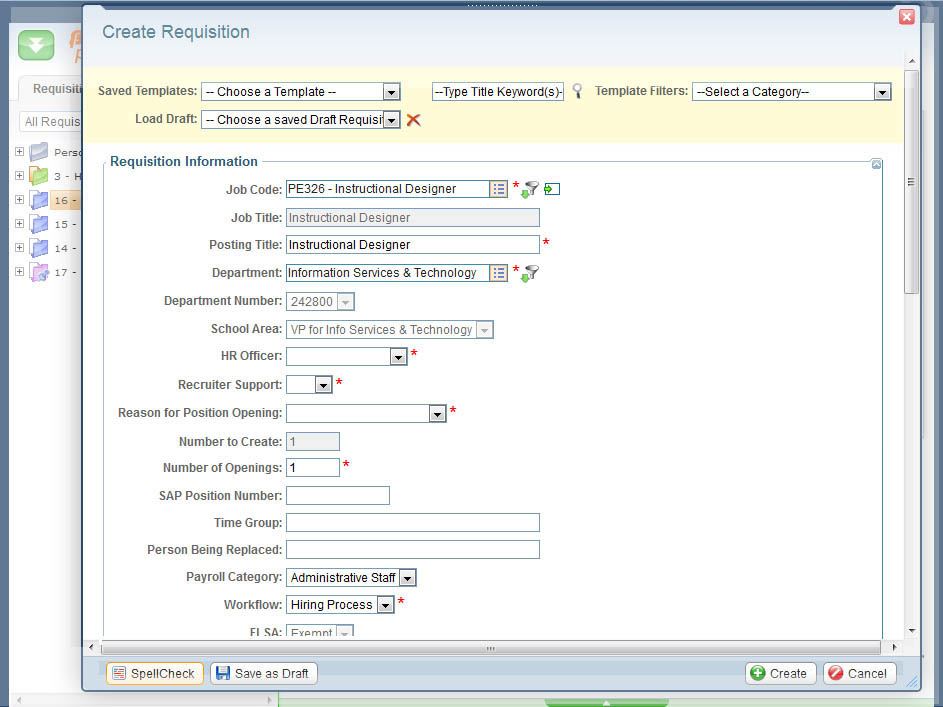Image resolution: width=943 pixels, height=707 pixels.
Task: Click the Create button
Action: click(780, 674)
